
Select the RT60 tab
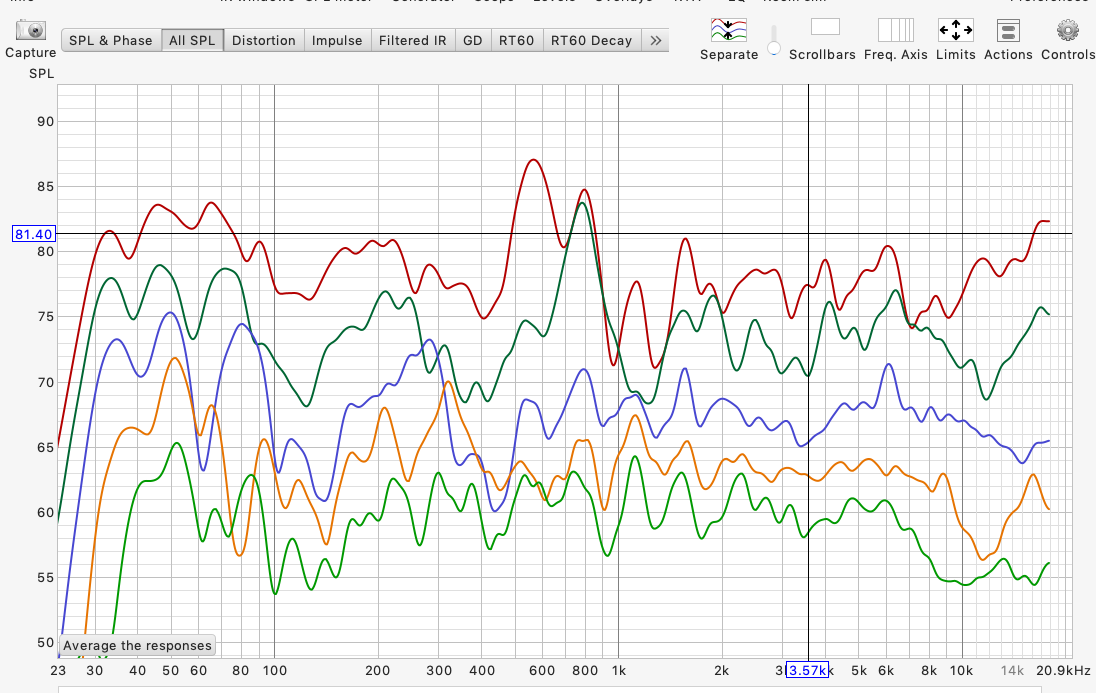click(517, 41)
